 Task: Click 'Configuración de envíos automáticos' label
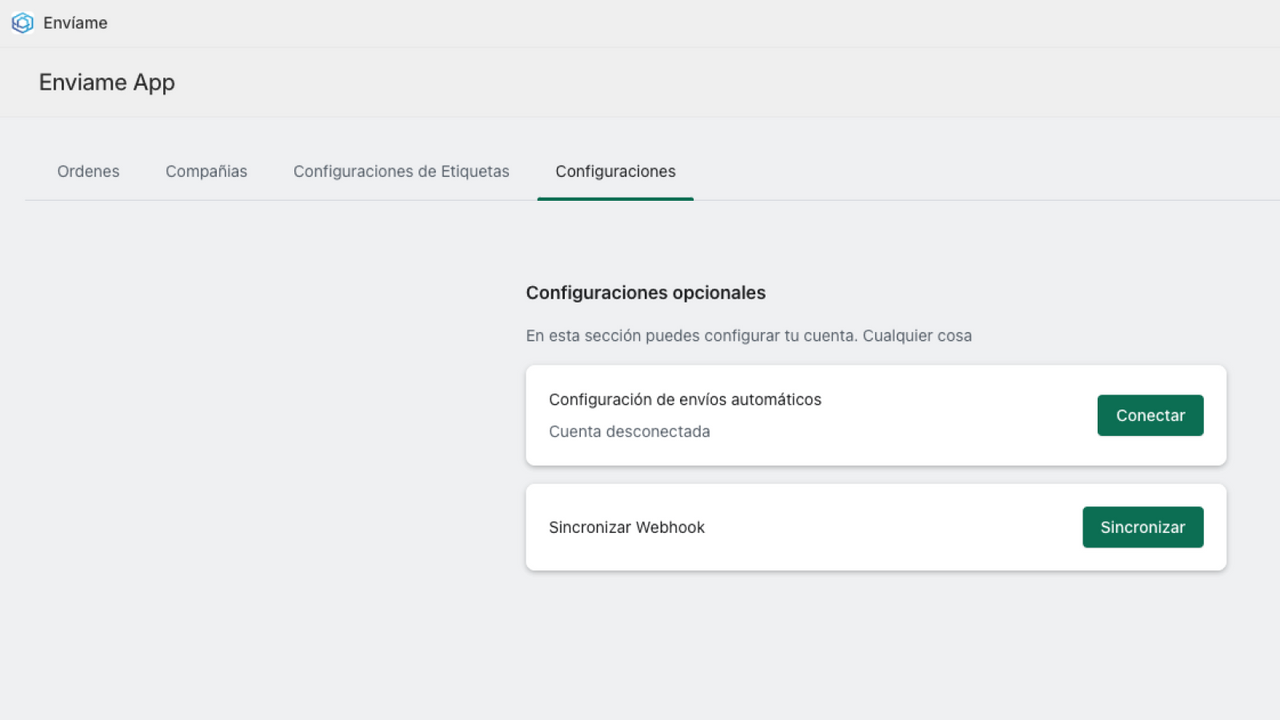(x=685, y=399)
